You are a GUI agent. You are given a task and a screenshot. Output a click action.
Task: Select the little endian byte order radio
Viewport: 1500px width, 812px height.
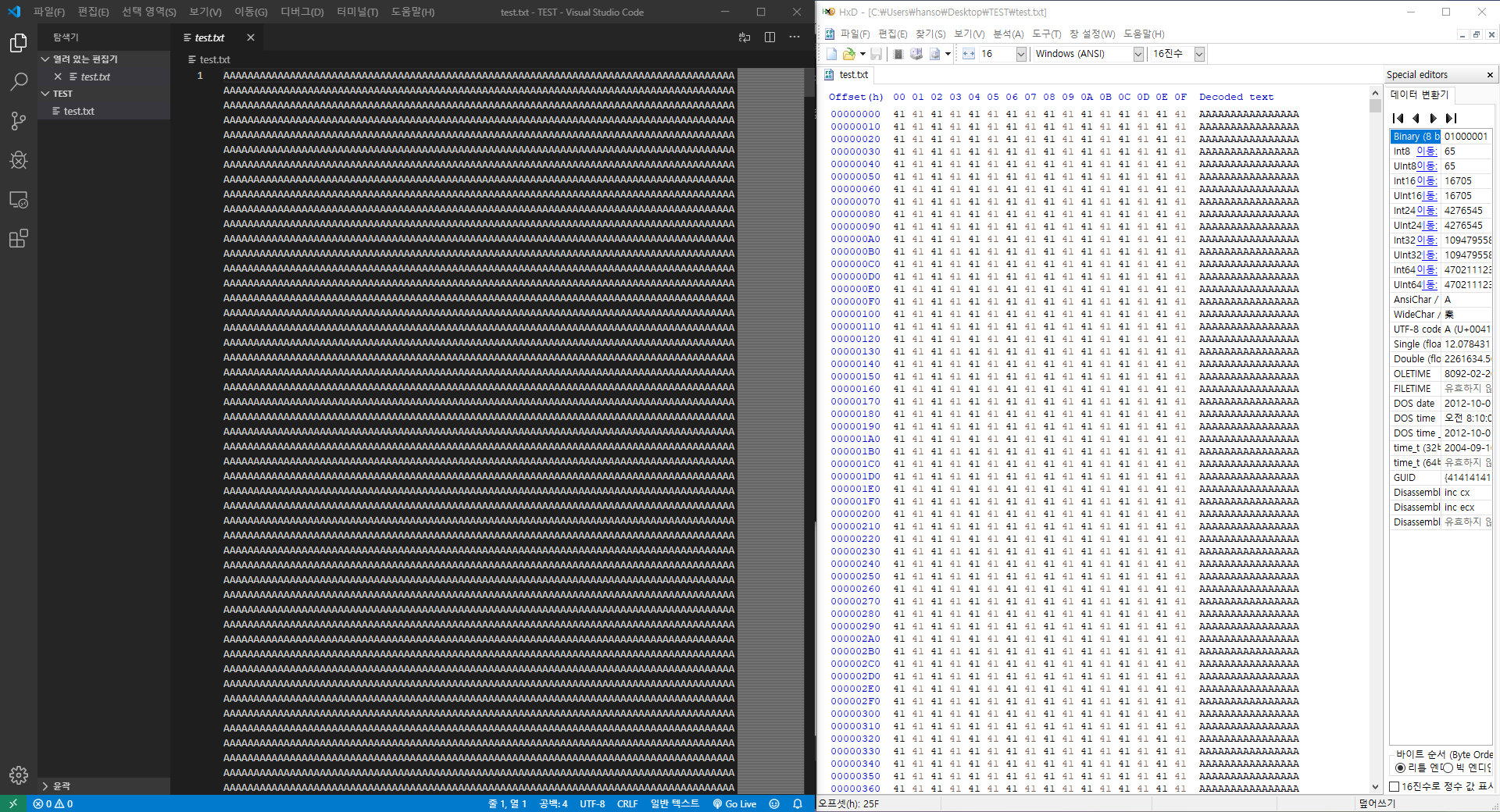[1400, 768]
